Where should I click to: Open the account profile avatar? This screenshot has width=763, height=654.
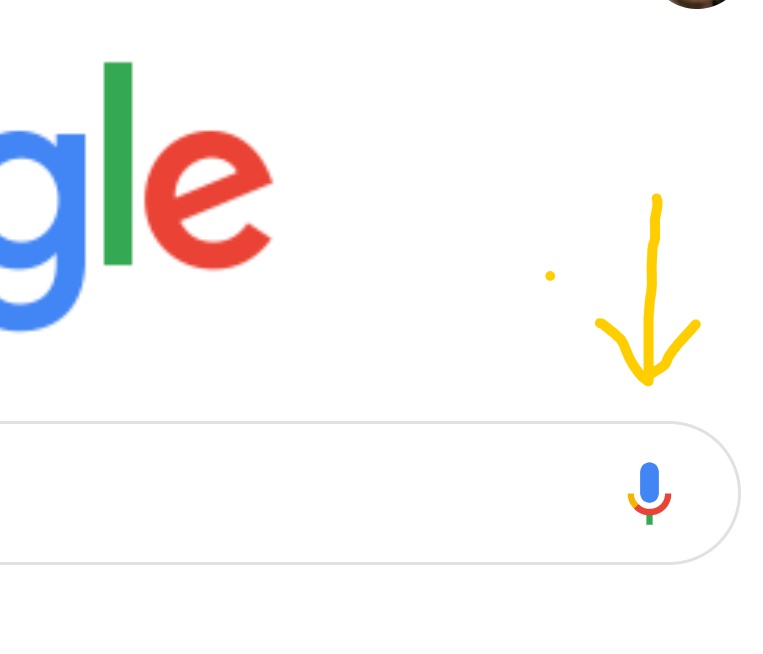point(697,3)
